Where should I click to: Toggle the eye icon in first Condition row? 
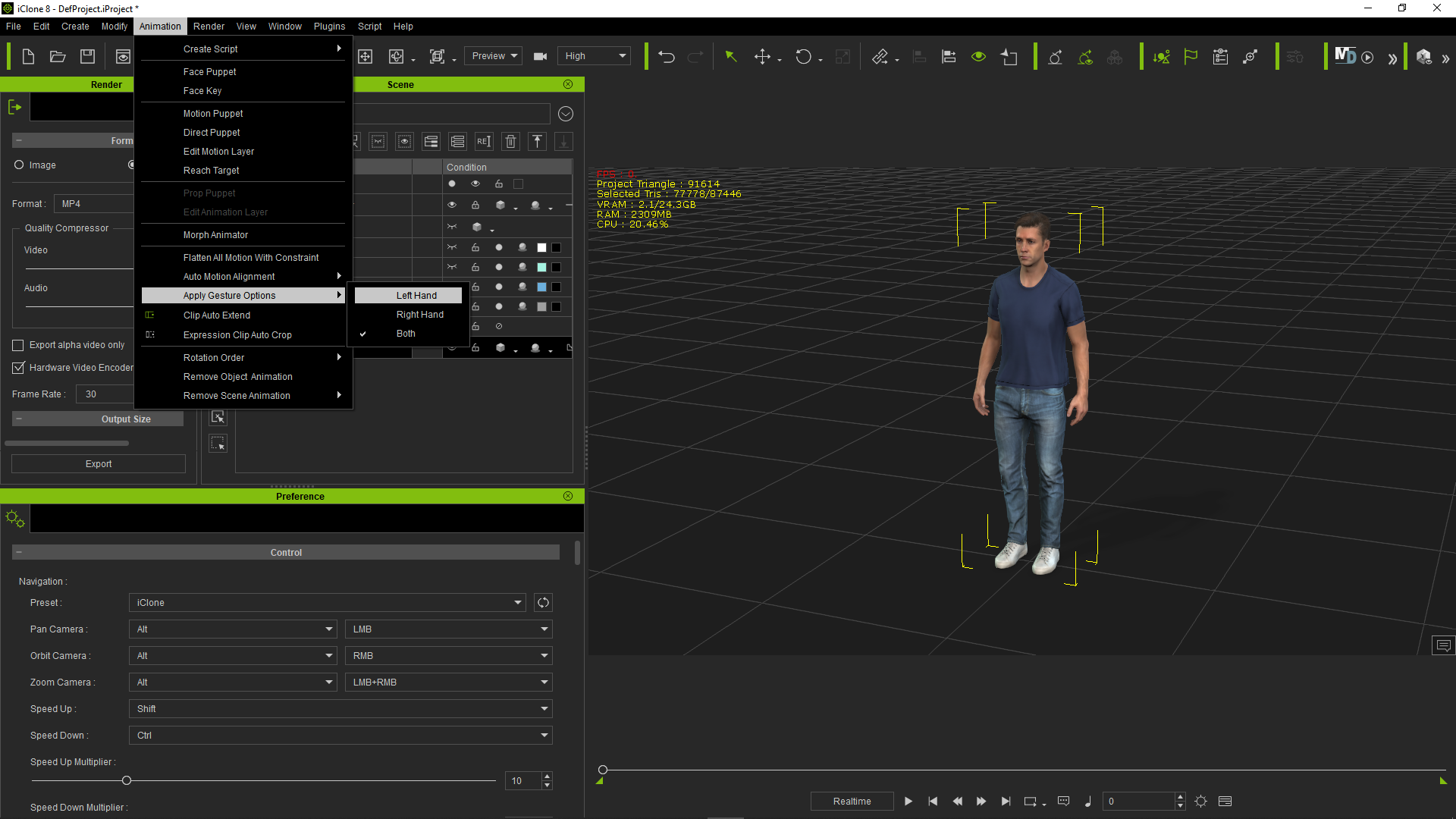[x=475, y=184]
